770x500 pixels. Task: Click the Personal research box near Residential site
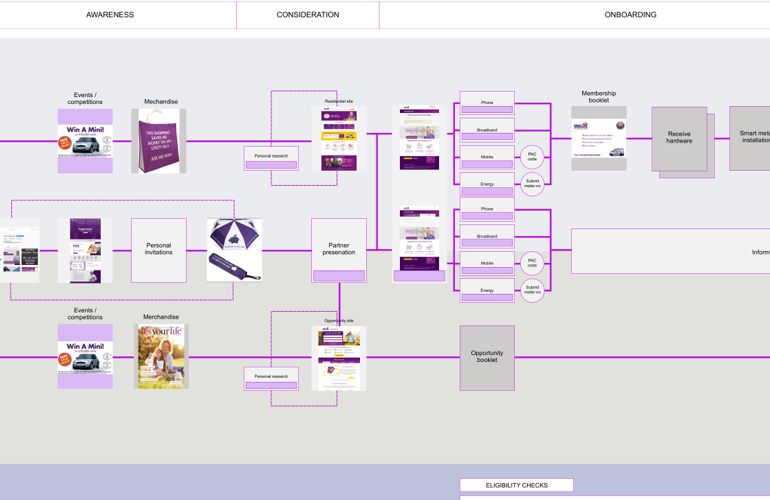click(271, 158)
